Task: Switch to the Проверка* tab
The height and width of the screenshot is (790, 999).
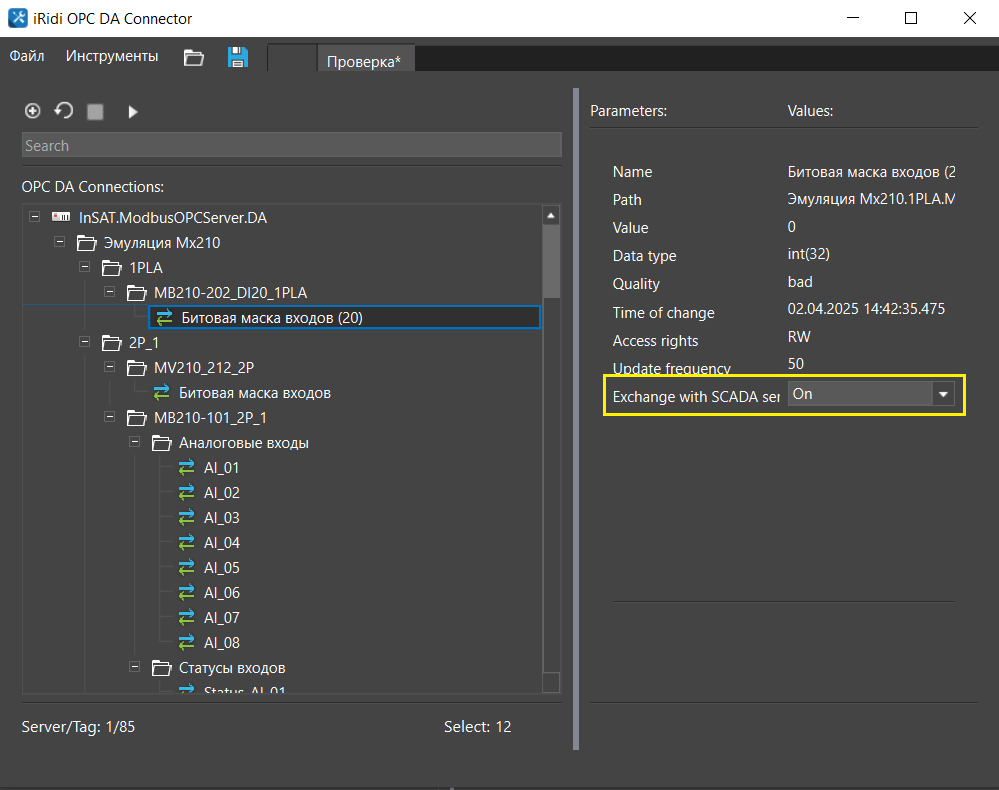Action: click(364, 61)
